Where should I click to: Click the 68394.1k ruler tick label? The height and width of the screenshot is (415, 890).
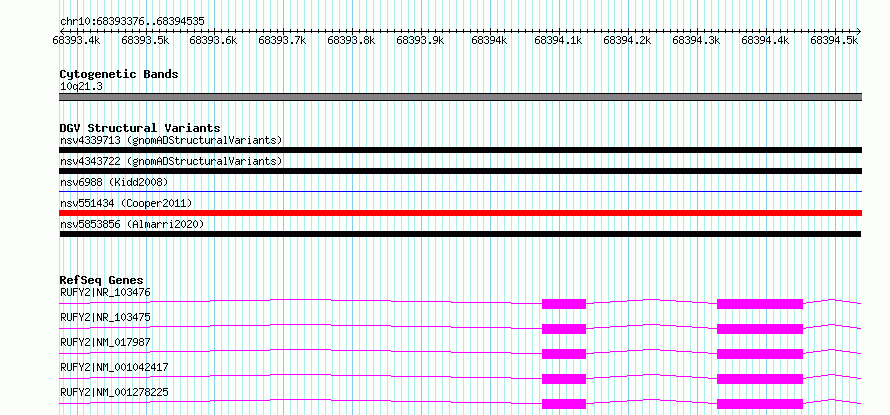click(559, 40)
